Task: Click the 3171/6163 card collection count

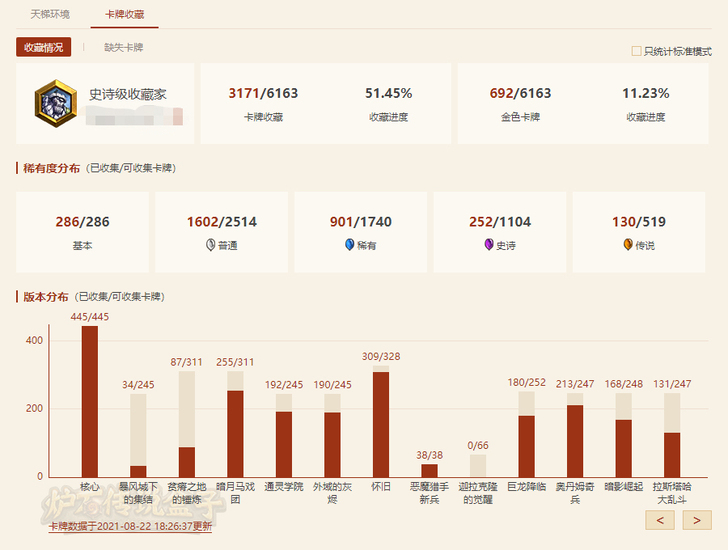Action: pos(263,93)
